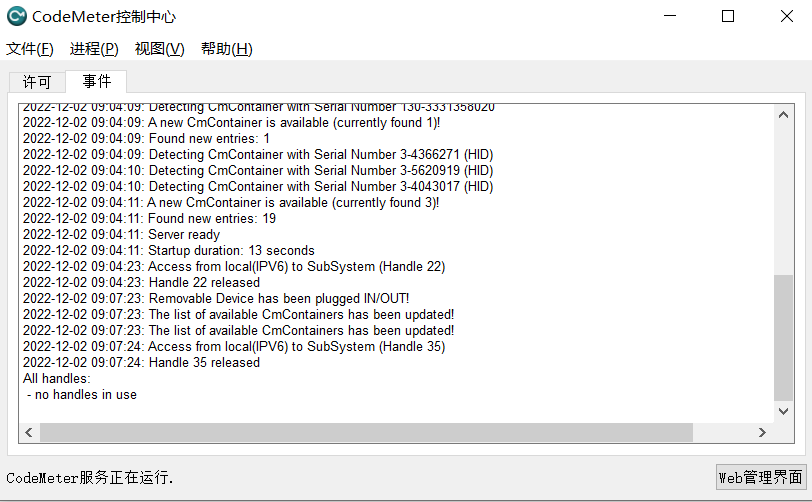812x502 pixels.
Task: Open the 文件(F) menu
Action: 30,49
